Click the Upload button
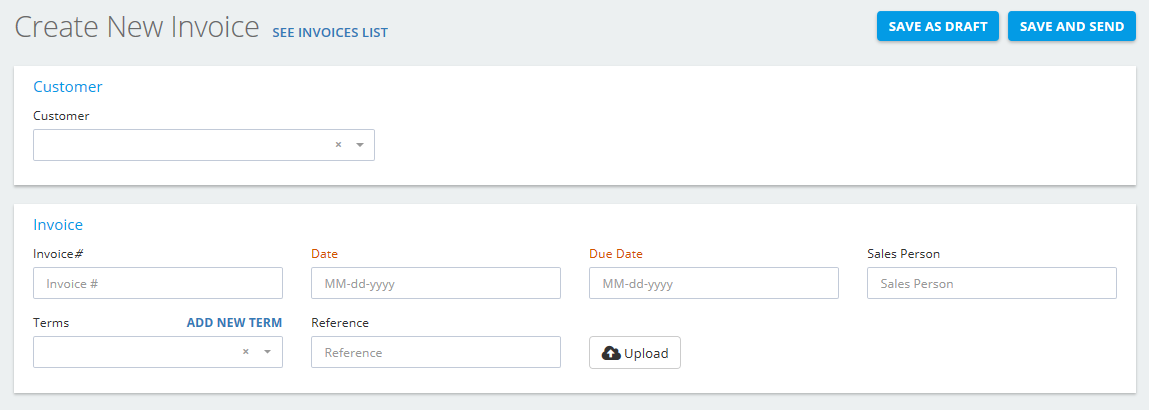Viewport: 1149px width, 410px height. tap(635, 353)
